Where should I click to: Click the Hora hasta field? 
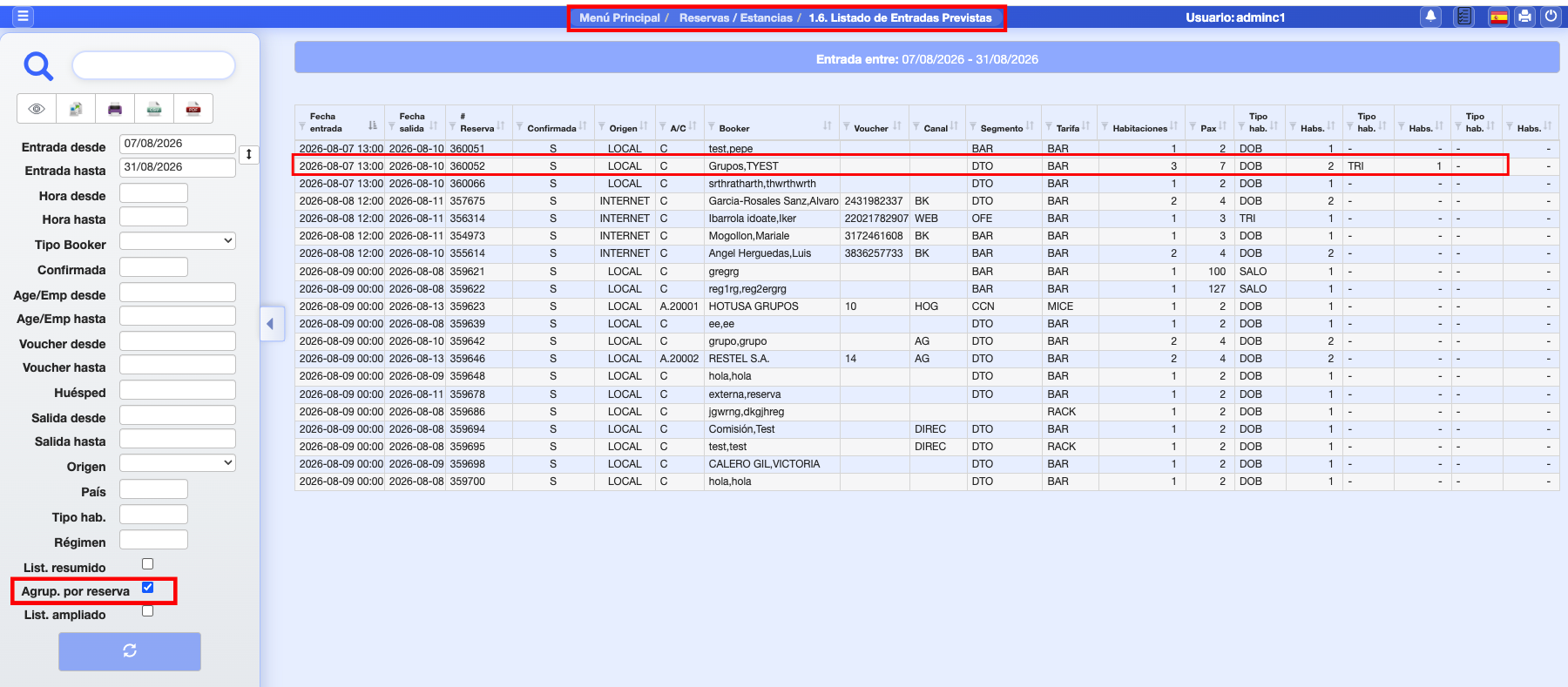[x=153, y=217]
